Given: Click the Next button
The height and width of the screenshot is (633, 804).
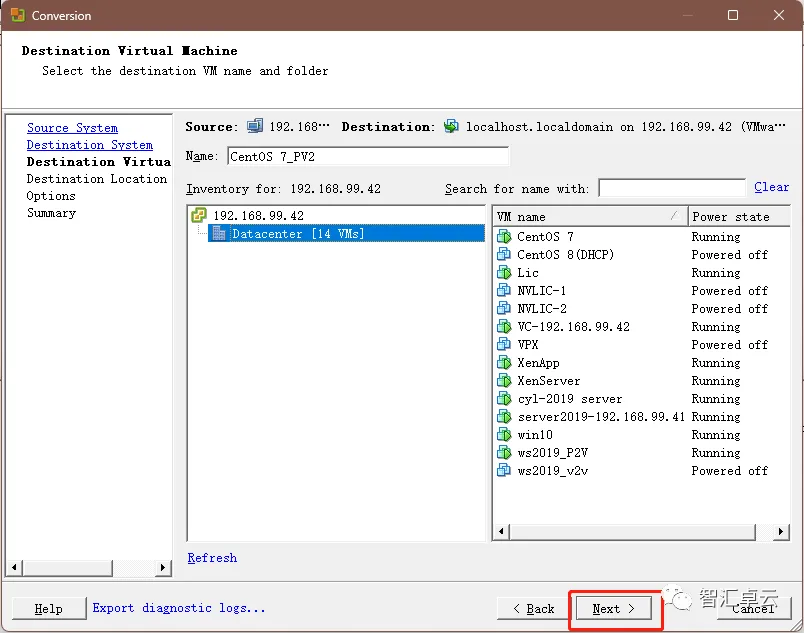Looking at the screenshot, I should (614, 609).
